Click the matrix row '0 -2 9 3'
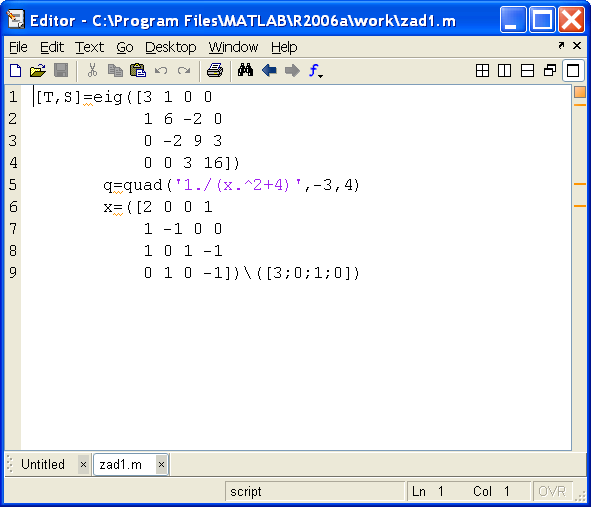 click(x=183, y=141)
